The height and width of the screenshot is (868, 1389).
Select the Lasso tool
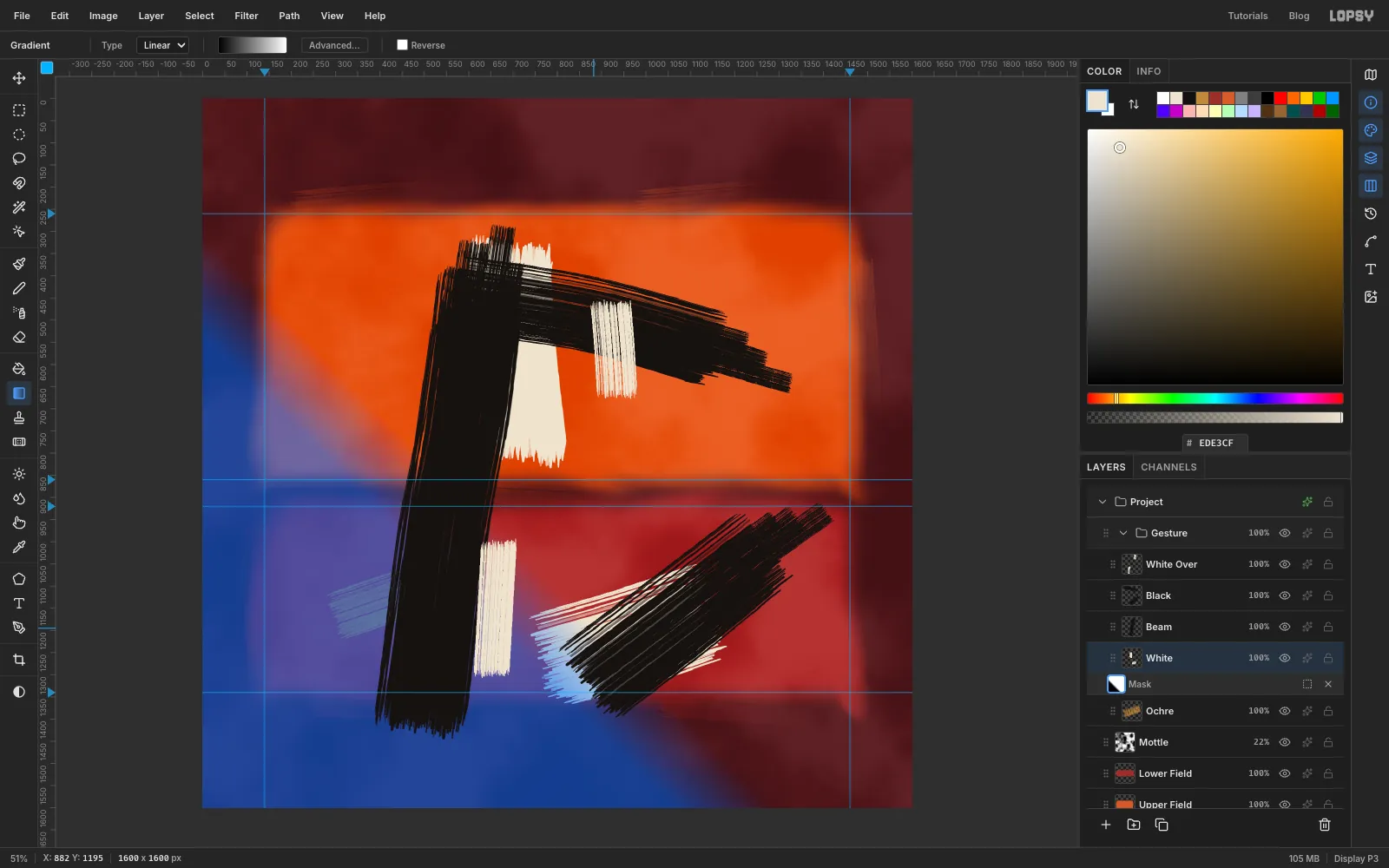(x=19, y=159)
